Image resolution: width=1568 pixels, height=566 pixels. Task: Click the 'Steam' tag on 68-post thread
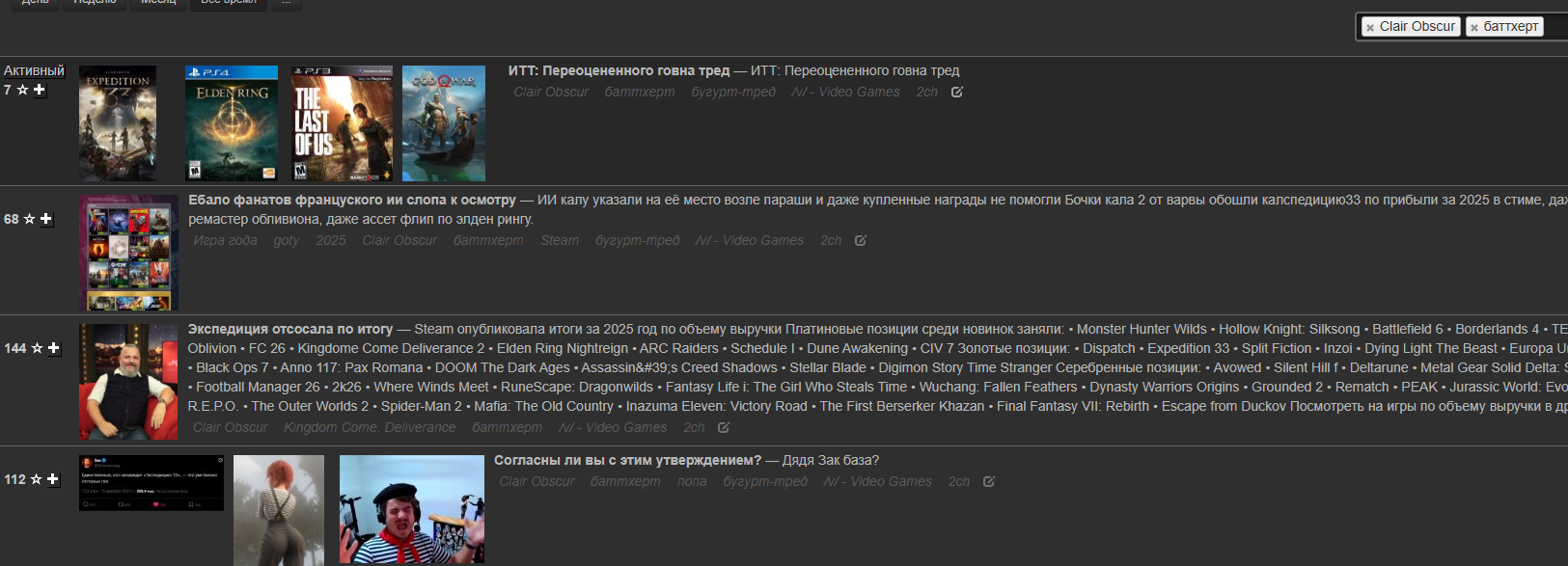[560, 241]
